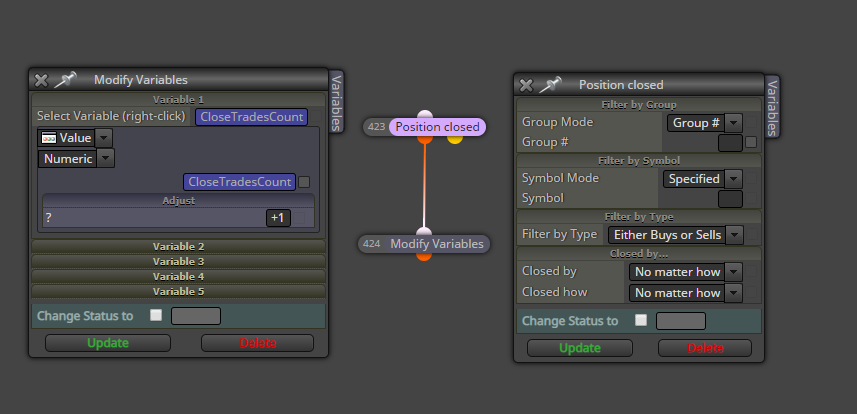Click Delete in Position closed panel
This screenshot has height=414, width=857.
pyautogui.click(x=705, y=348)
